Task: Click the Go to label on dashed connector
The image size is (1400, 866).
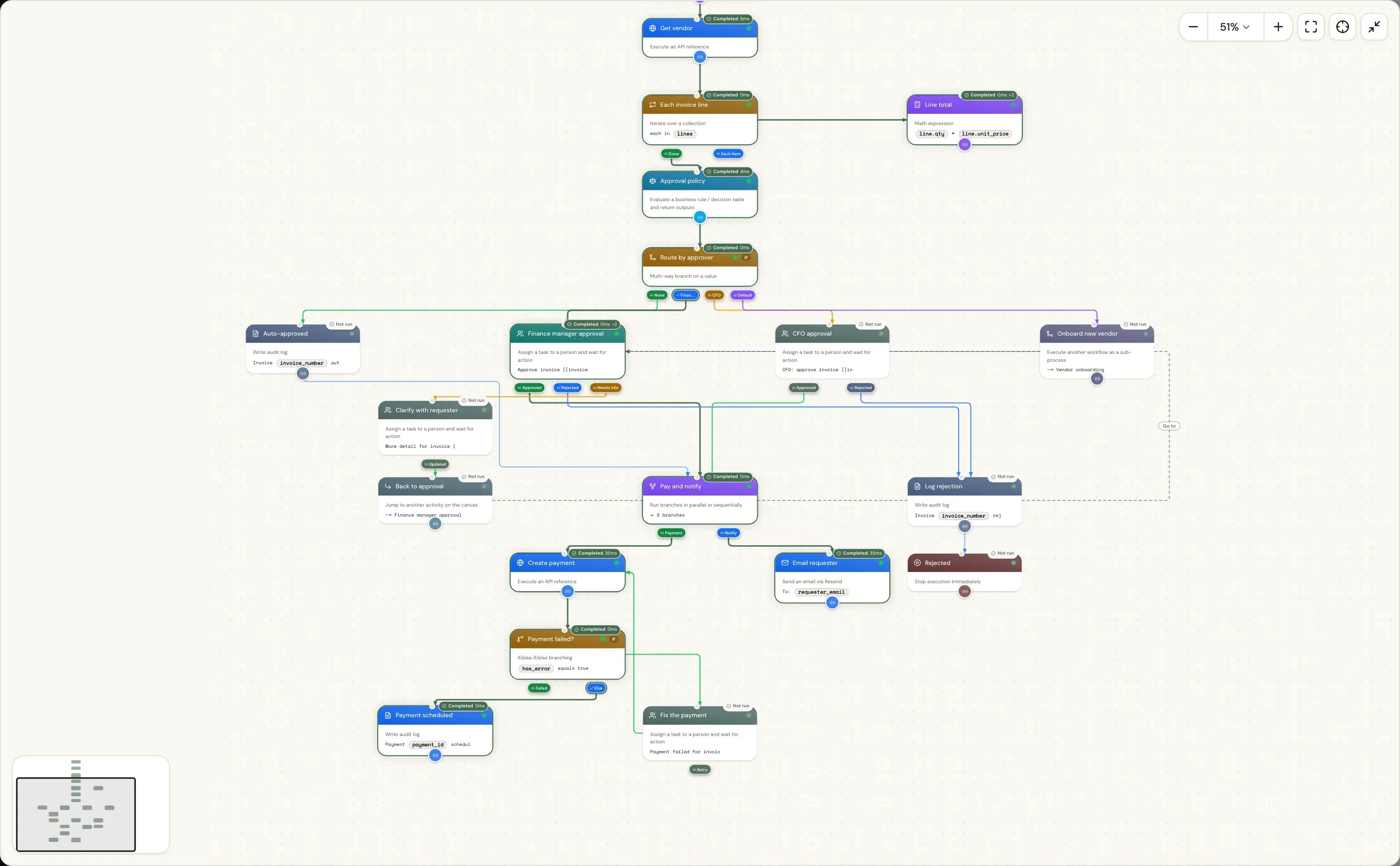Action: [1169, 426]
